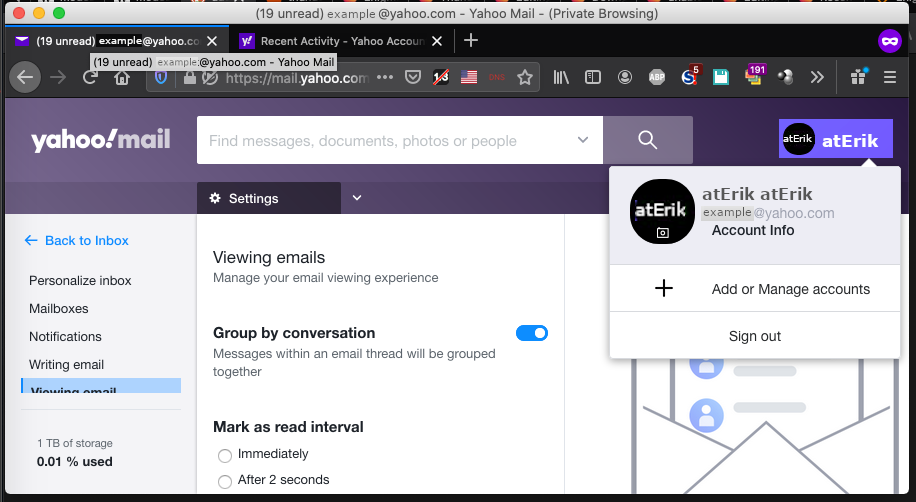Click the private browsing mask icon
Viewport: 916px width, 502px height.
tap(890, 41)
